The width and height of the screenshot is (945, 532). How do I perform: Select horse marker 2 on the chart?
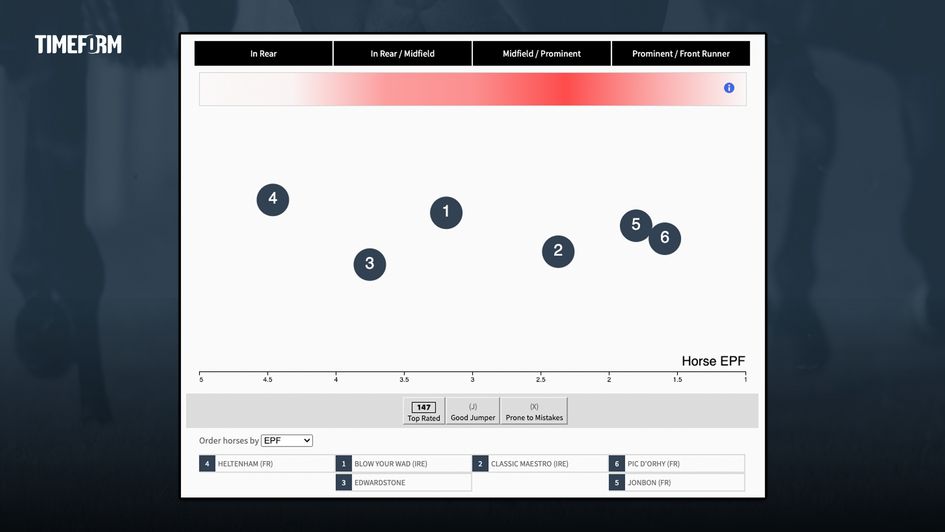click(558, 251)
